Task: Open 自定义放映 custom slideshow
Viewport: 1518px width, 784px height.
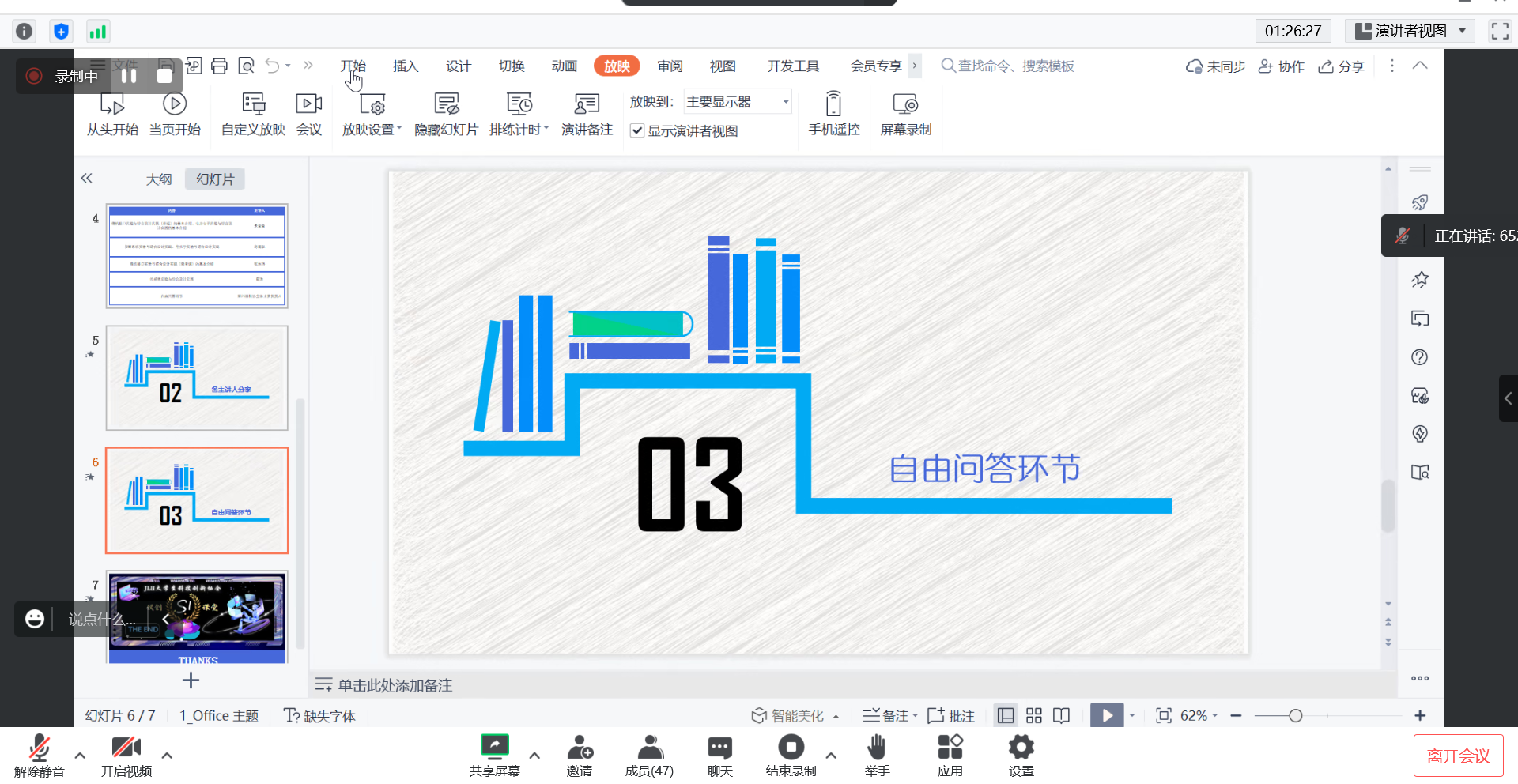Action: (253, 104)
